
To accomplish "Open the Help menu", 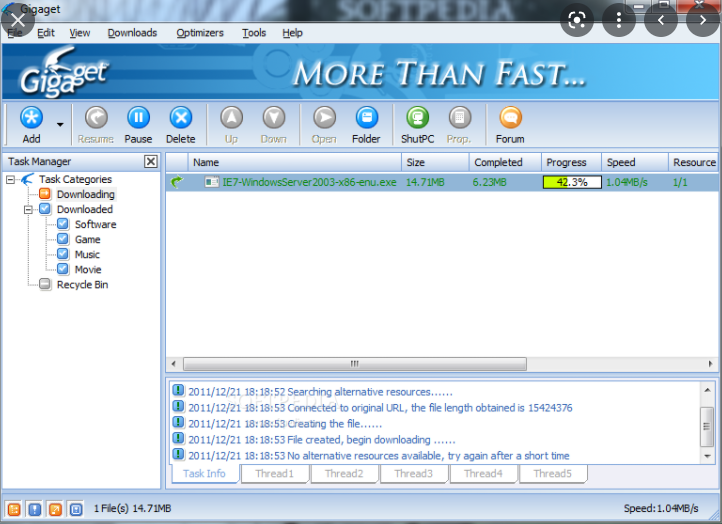I will pos(292,33).
